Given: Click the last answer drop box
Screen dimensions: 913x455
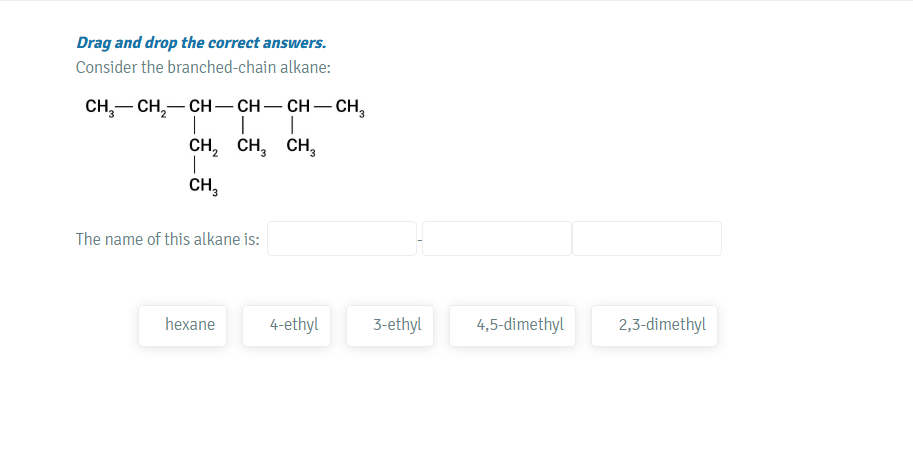Looking at the screenshot, I should tap(647, 239).
